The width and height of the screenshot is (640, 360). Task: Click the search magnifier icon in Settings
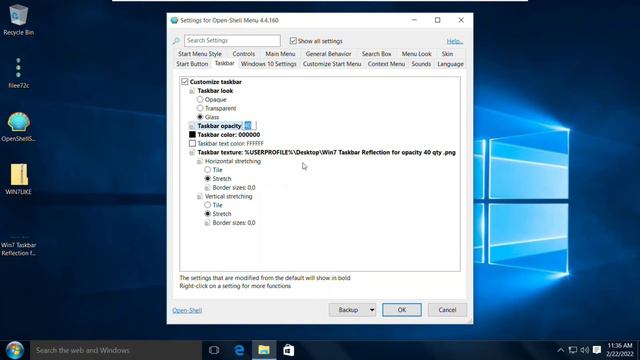click(x=176, y=41)
